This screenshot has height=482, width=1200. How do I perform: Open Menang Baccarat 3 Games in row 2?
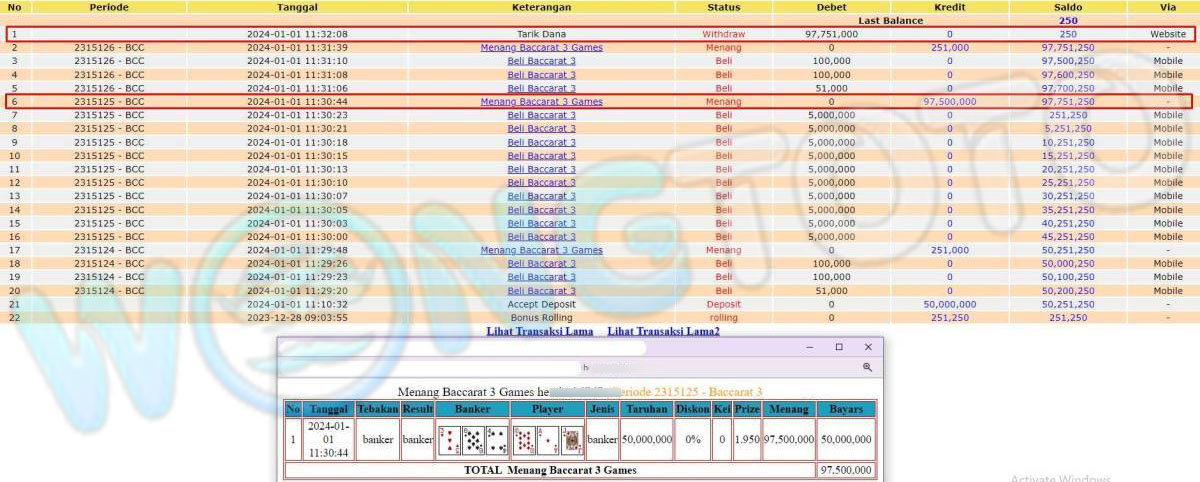[x=541, y=47]
